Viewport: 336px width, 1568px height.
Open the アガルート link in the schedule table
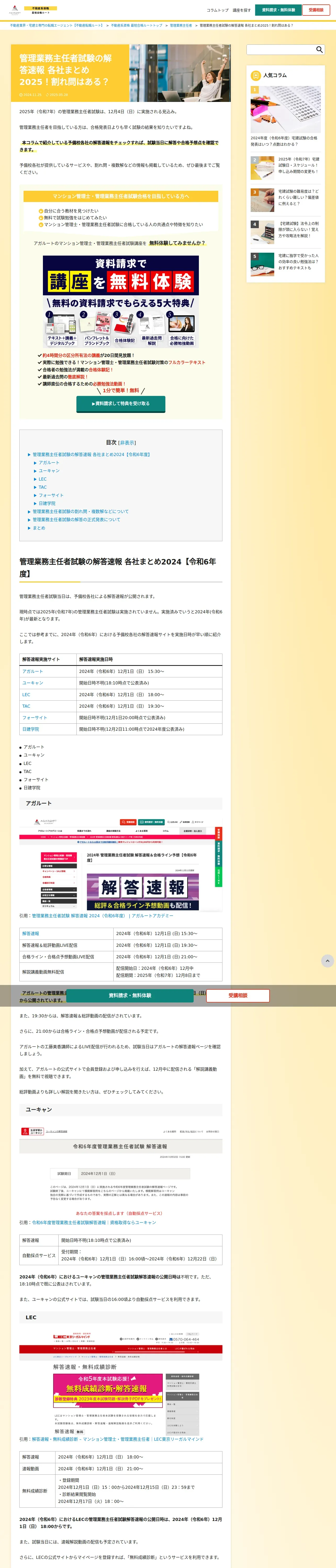click(x=32, y=671)
